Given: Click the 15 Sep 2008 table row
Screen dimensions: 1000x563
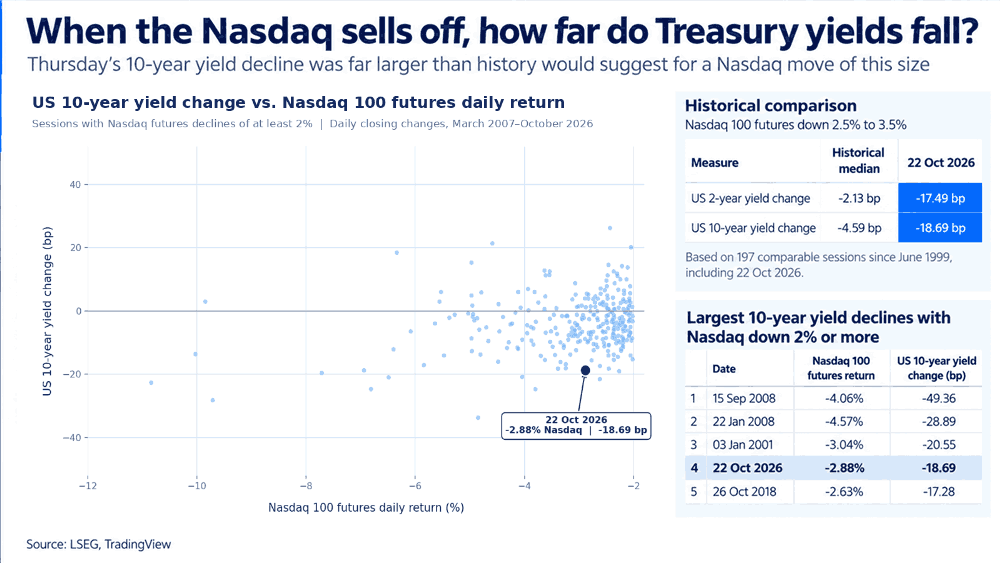Looking at the screenshot, I should pyautogui.click(x=834, y=398).
